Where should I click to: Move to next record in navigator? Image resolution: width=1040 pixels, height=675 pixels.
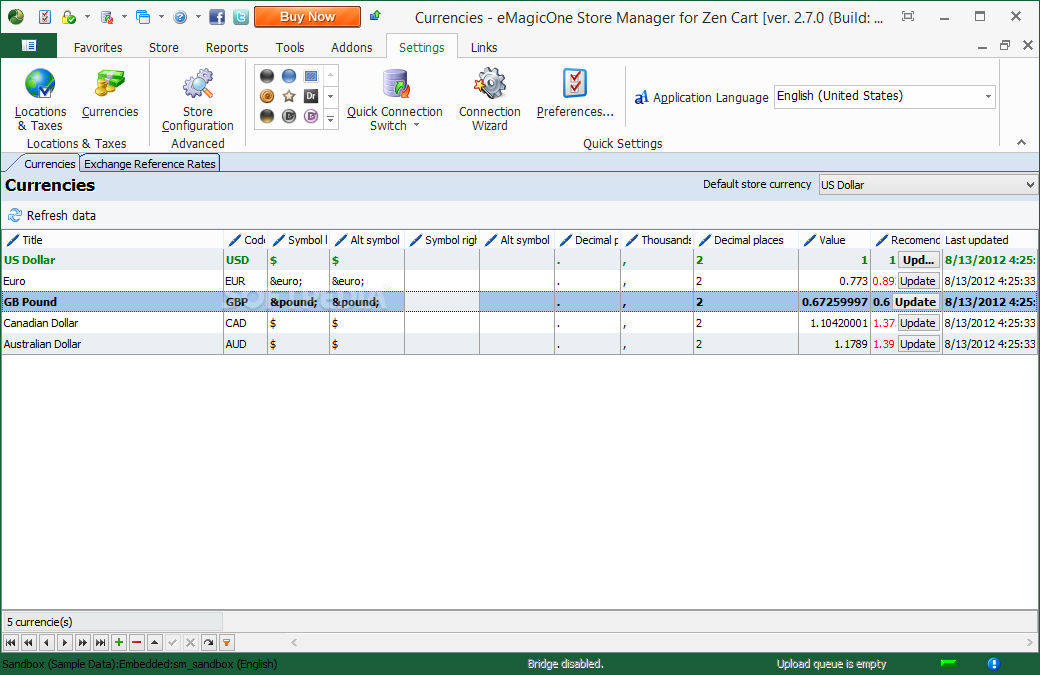(64, 642)
